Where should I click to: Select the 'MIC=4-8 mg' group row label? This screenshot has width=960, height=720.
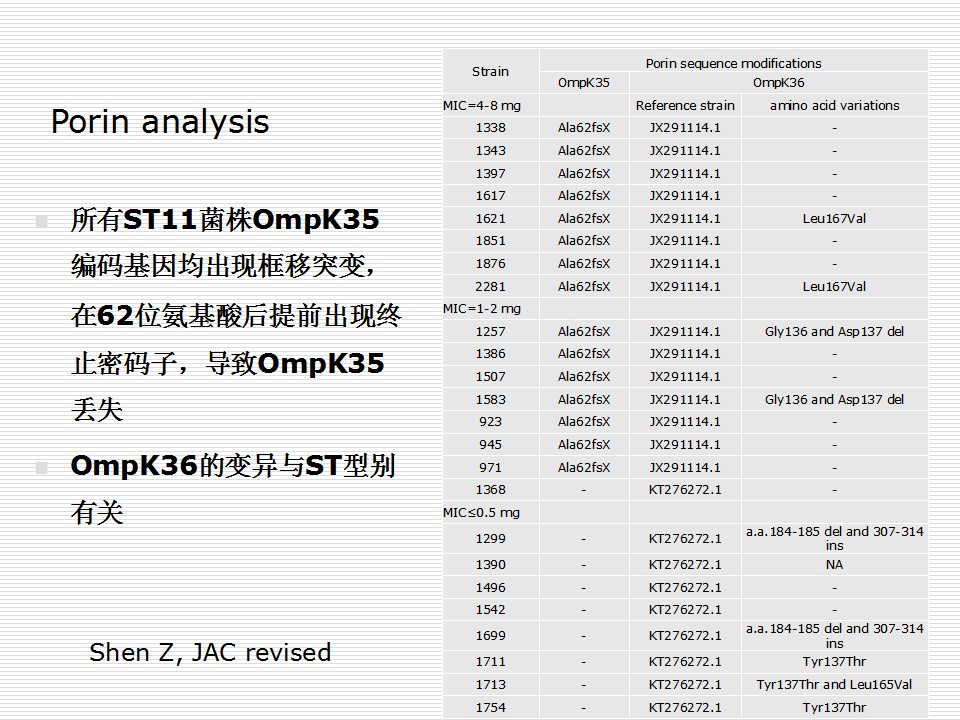(x=482, y=105)
